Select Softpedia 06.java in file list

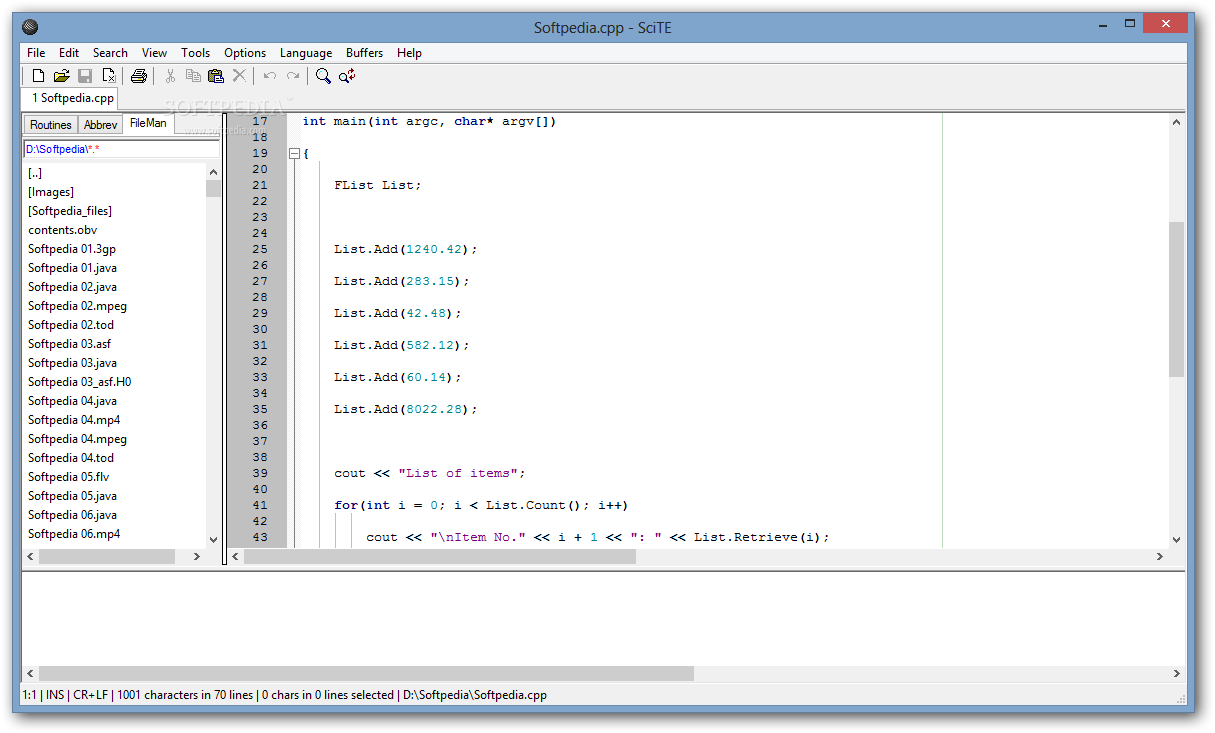click(x=72, y=515)
